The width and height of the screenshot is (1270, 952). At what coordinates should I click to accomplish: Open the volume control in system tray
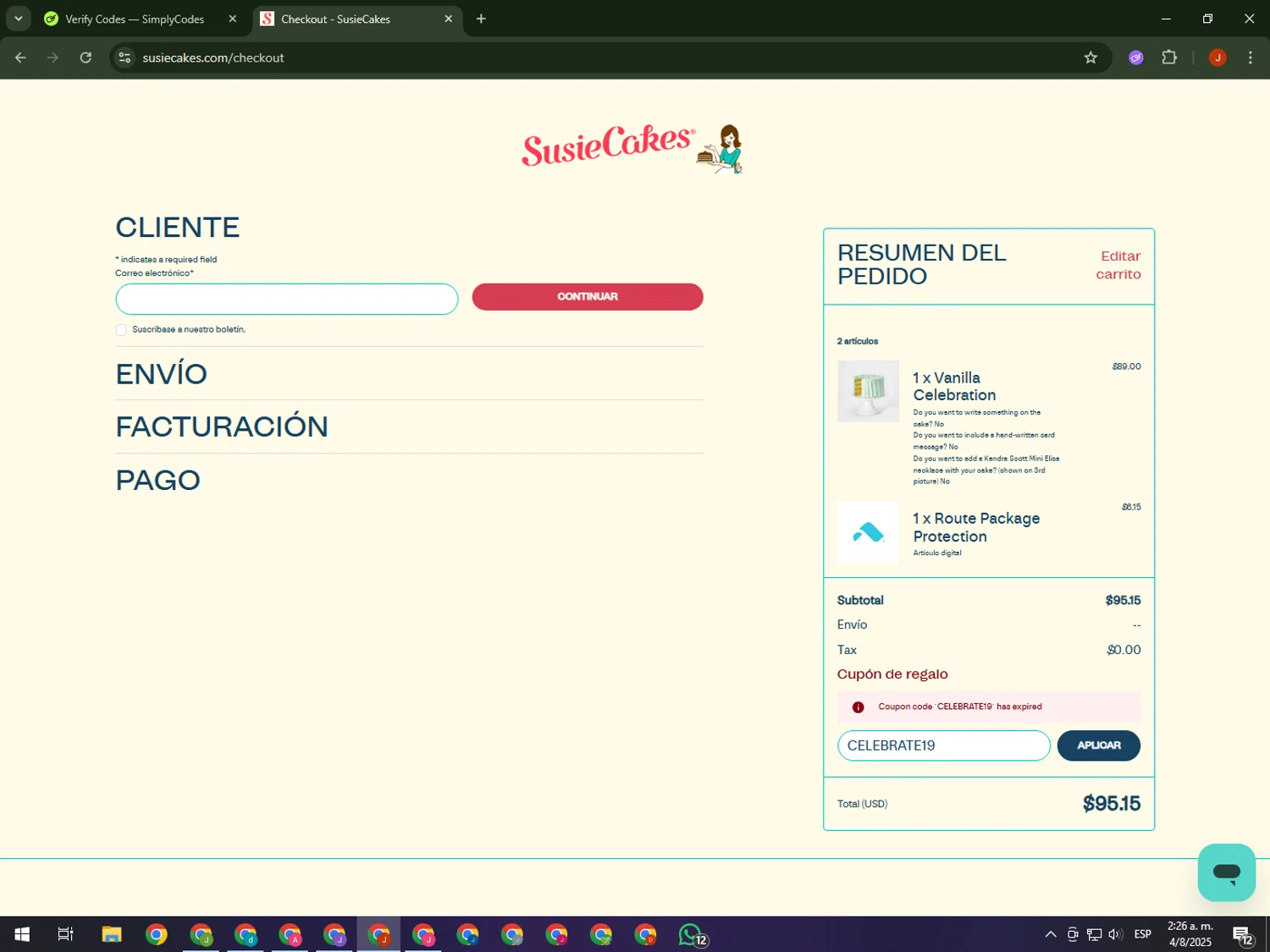coord(1115,934)
